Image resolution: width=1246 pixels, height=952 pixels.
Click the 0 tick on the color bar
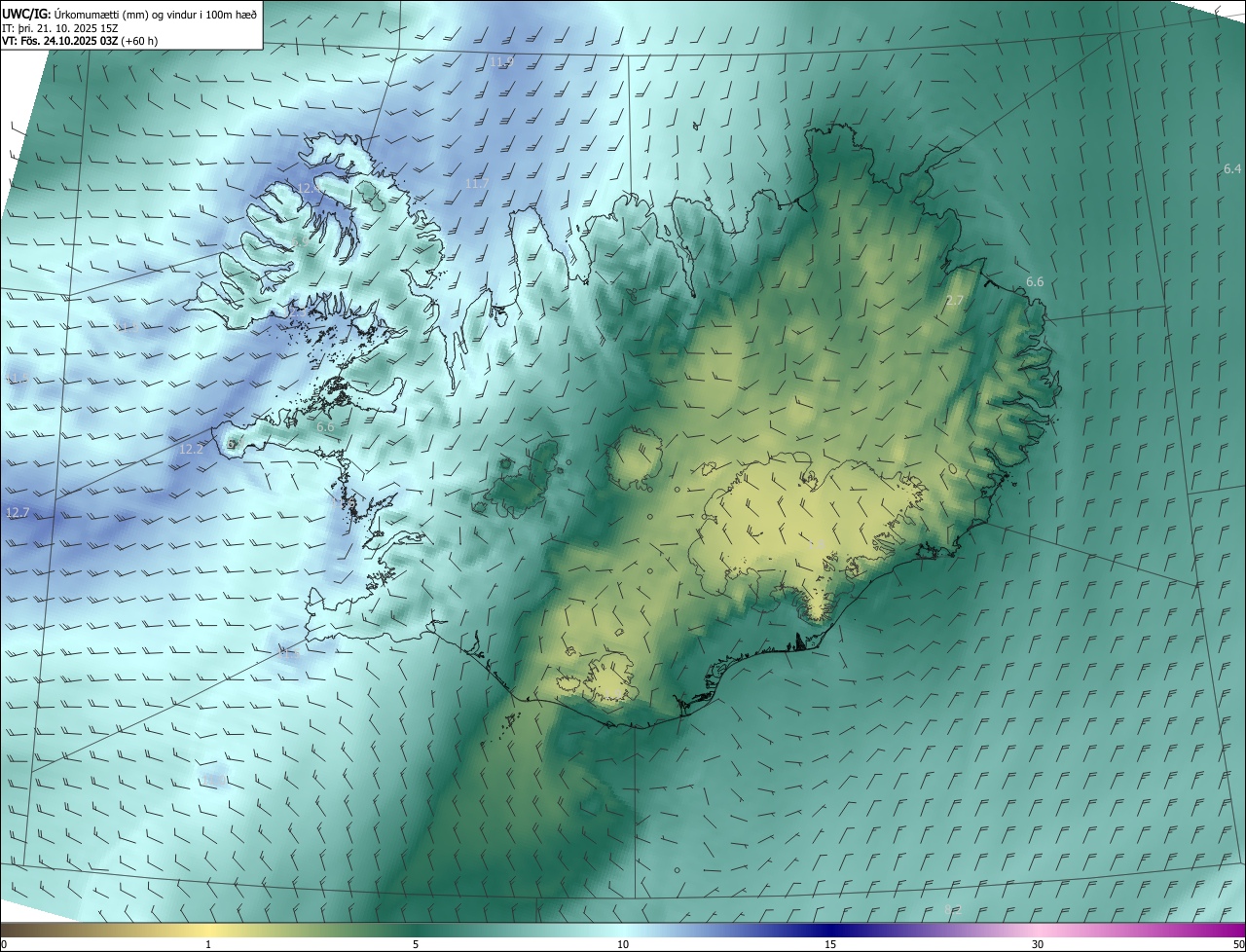[4, 944]
